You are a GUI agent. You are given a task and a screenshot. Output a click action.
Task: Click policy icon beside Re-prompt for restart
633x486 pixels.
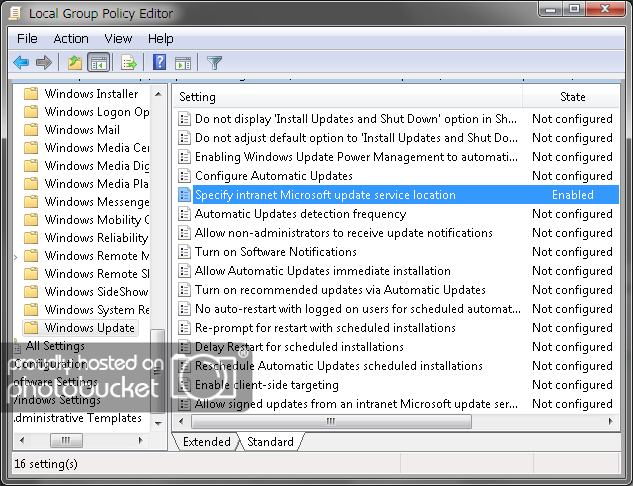(x=184, y=327)
